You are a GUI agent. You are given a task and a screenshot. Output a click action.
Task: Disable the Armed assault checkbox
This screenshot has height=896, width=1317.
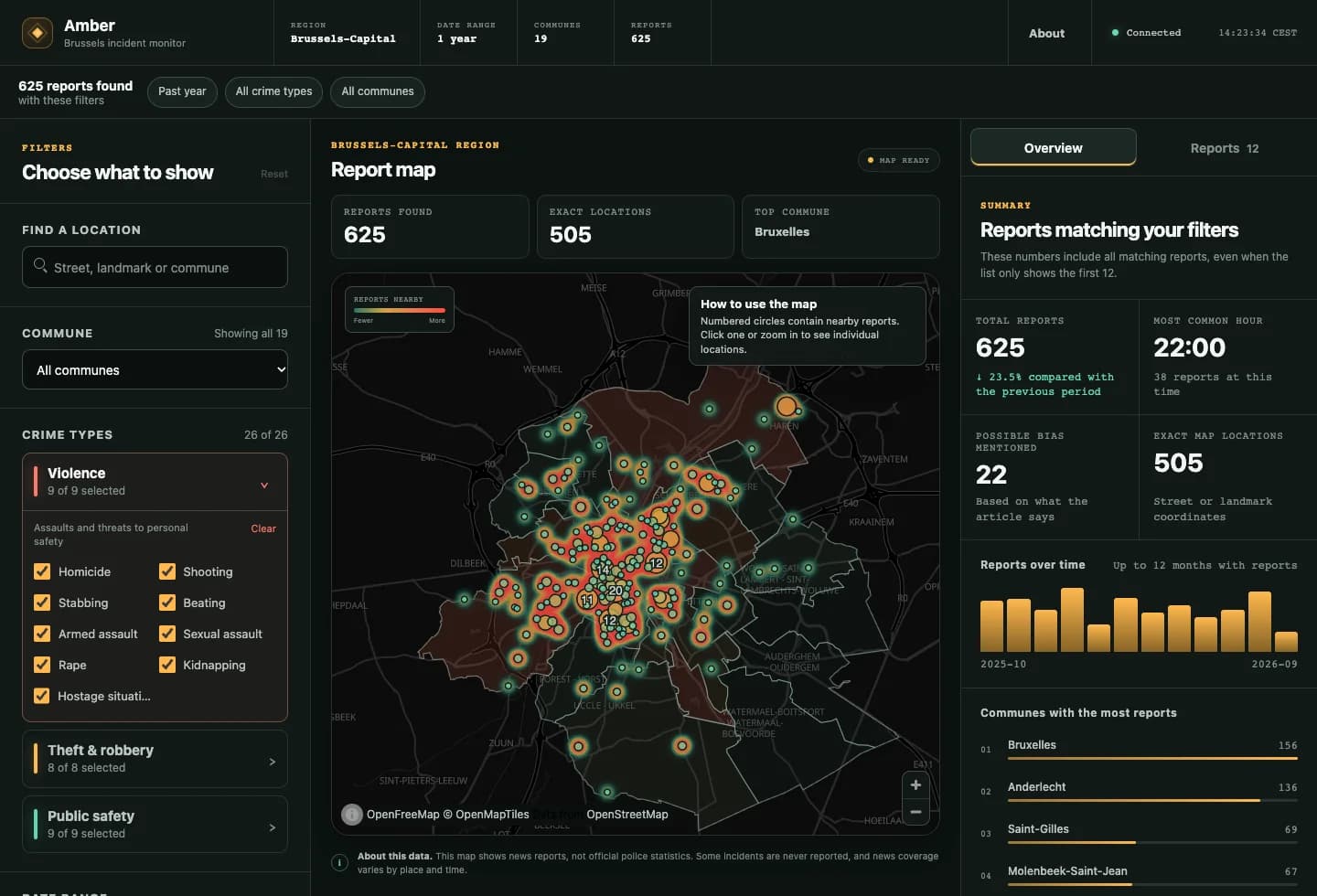[42, 634]
